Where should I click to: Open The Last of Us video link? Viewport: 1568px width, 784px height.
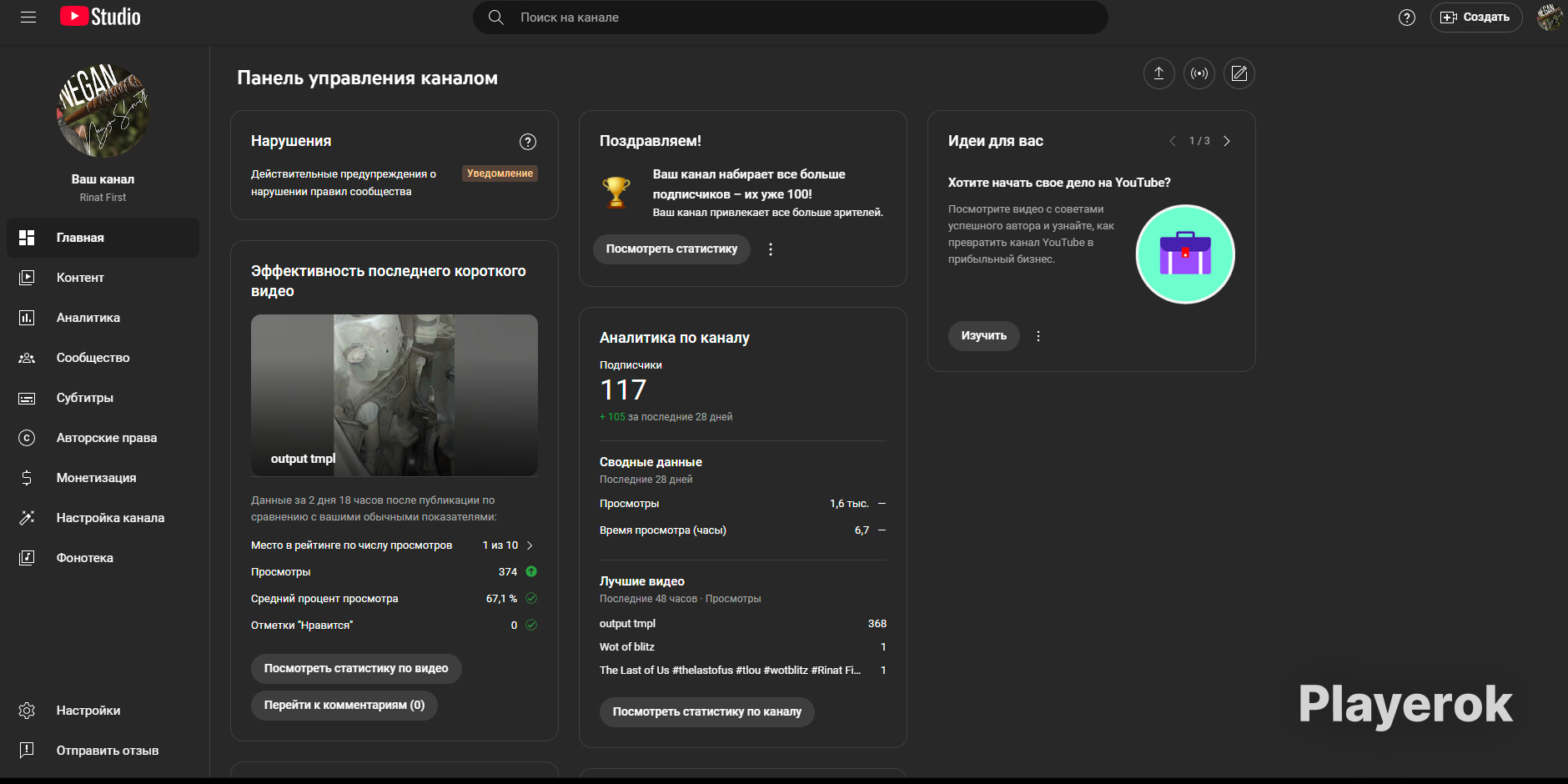point(730,671)
